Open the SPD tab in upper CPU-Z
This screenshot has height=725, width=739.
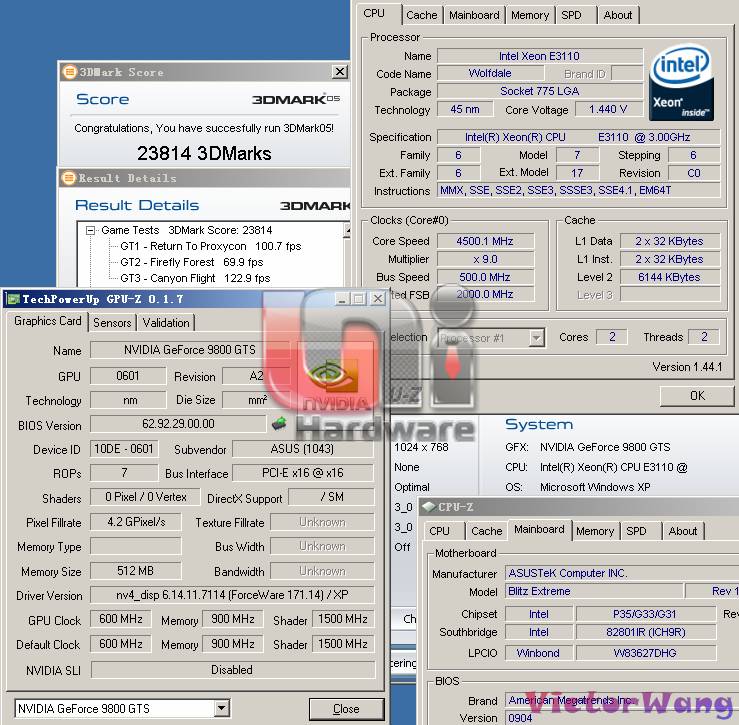pos(571,15)
